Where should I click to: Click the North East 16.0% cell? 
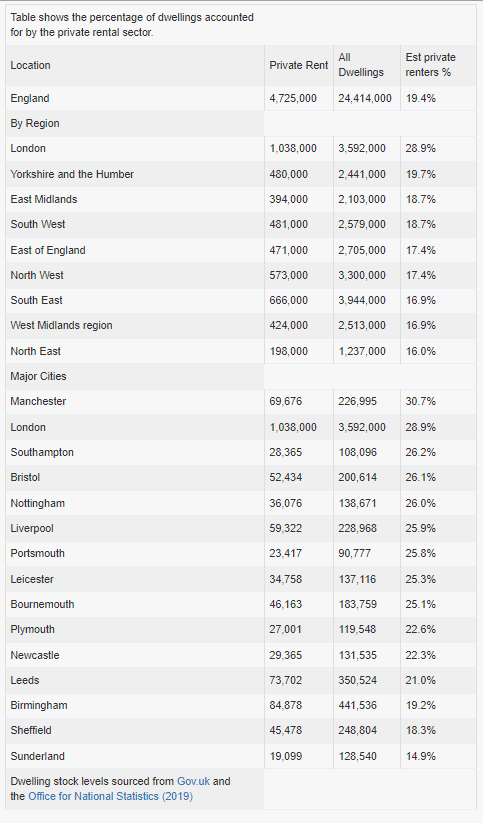tap(421, 351)
